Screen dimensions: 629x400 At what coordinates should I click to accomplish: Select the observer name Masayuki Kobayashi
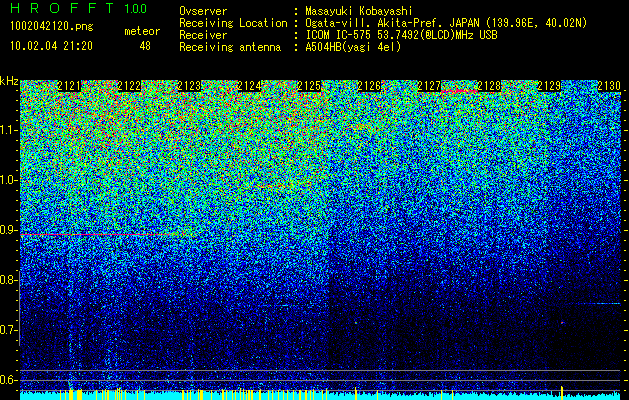[x=359, y=11]
